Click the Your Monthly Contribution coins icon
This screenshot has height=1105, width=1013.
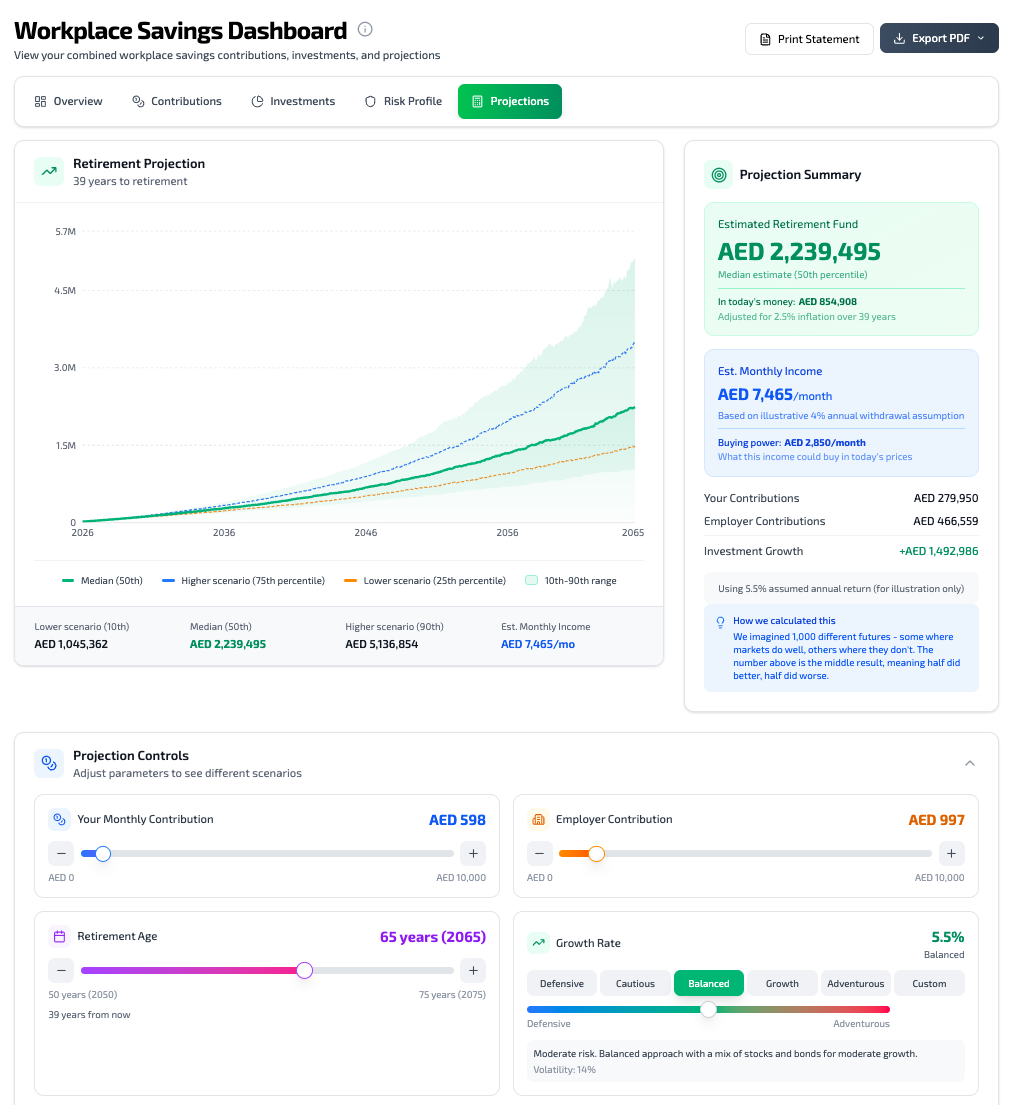pyautogui.click(x=59, y=820)
